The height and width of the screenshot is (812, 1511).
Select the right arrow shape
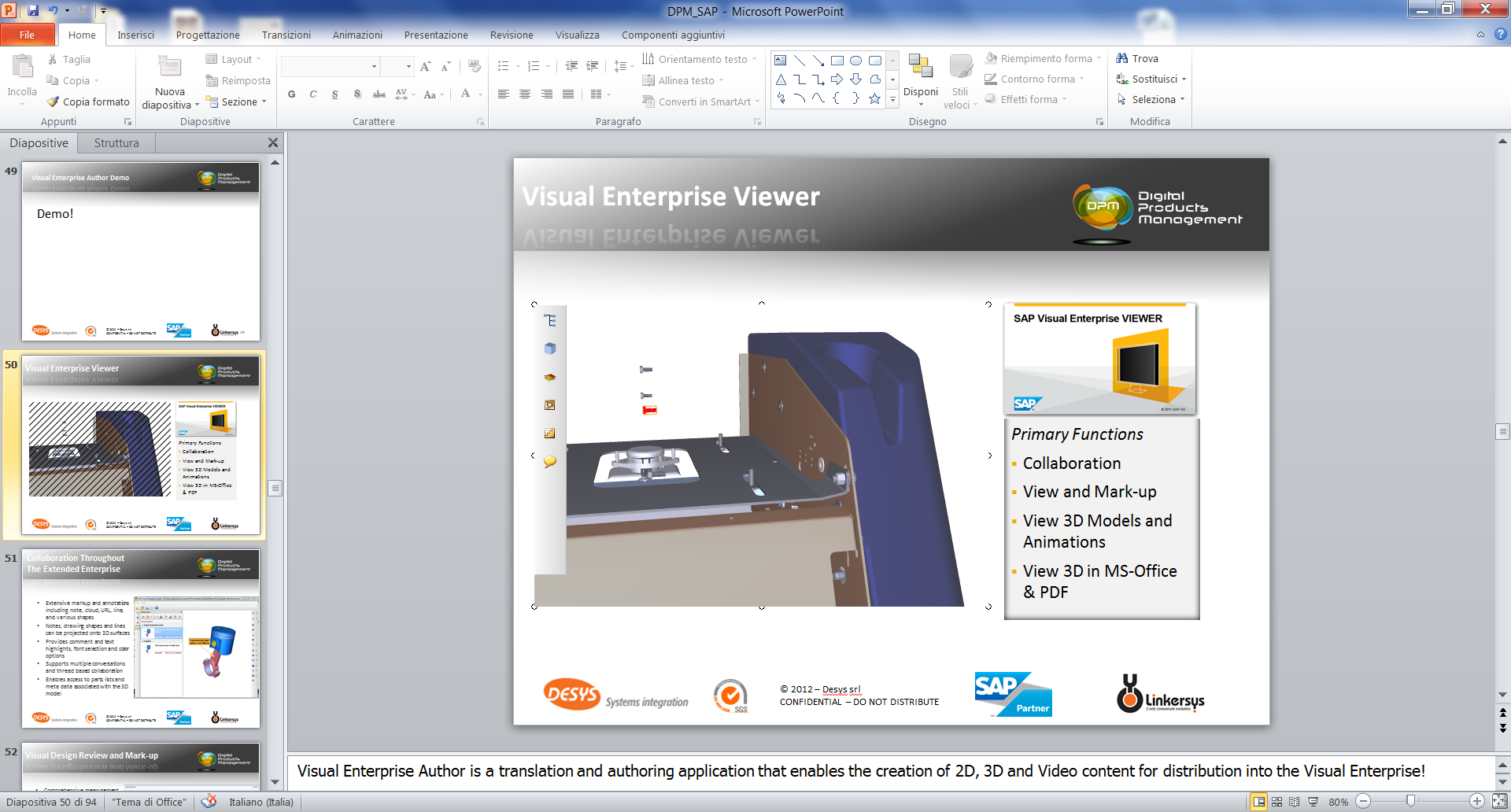point(837,79)
